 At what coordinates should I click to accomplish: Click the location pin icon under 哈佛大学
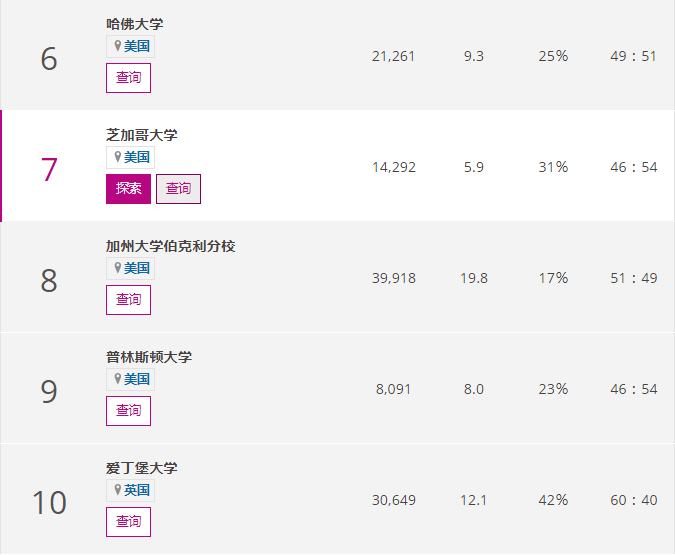pyautogui.click(x=117, y=46)
